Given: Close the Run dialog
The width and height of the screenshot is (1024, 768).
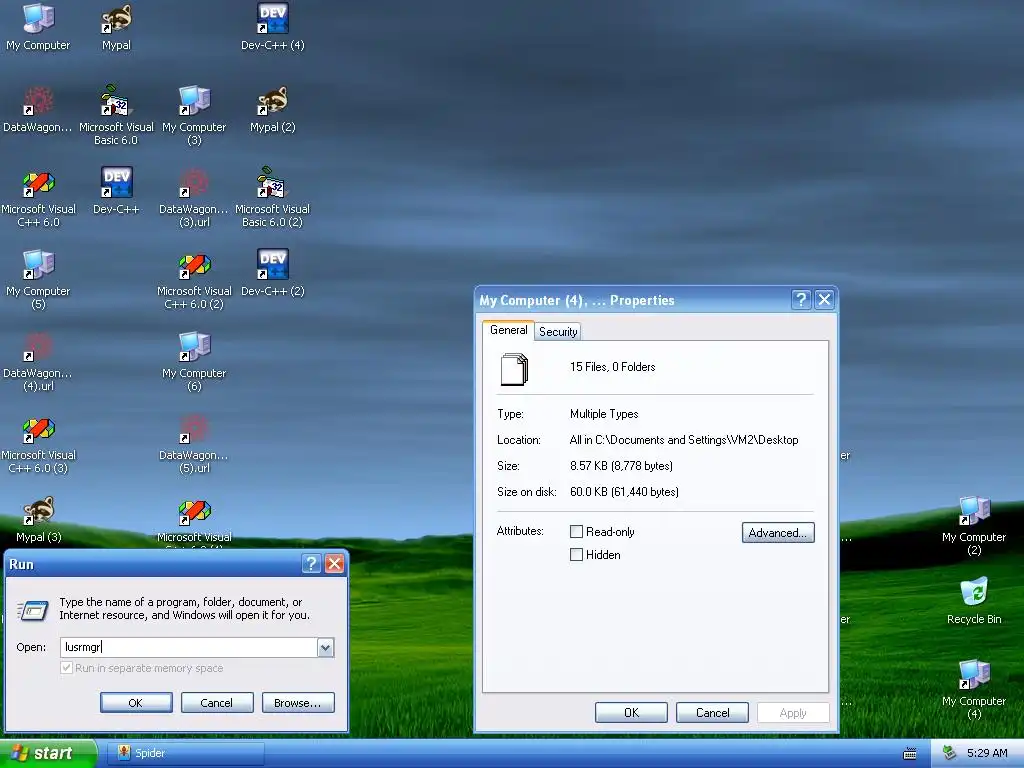Looking at the screenshot, I should [334, 564].
